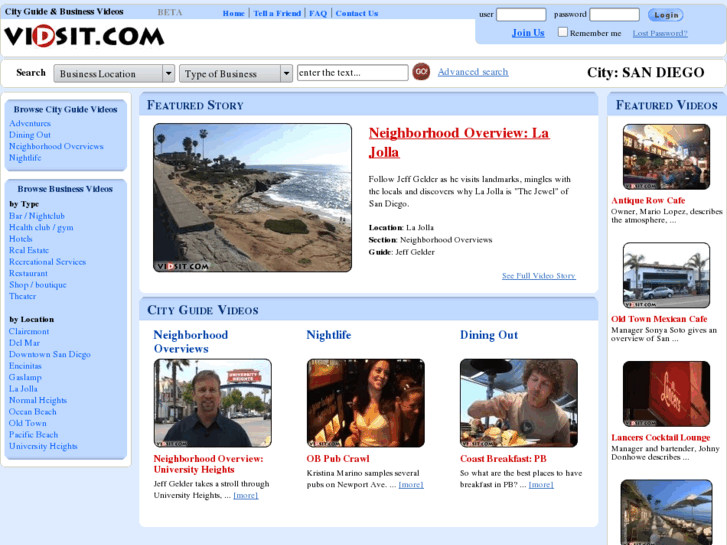Open Contact Us menu link

[x=357, y=13]
